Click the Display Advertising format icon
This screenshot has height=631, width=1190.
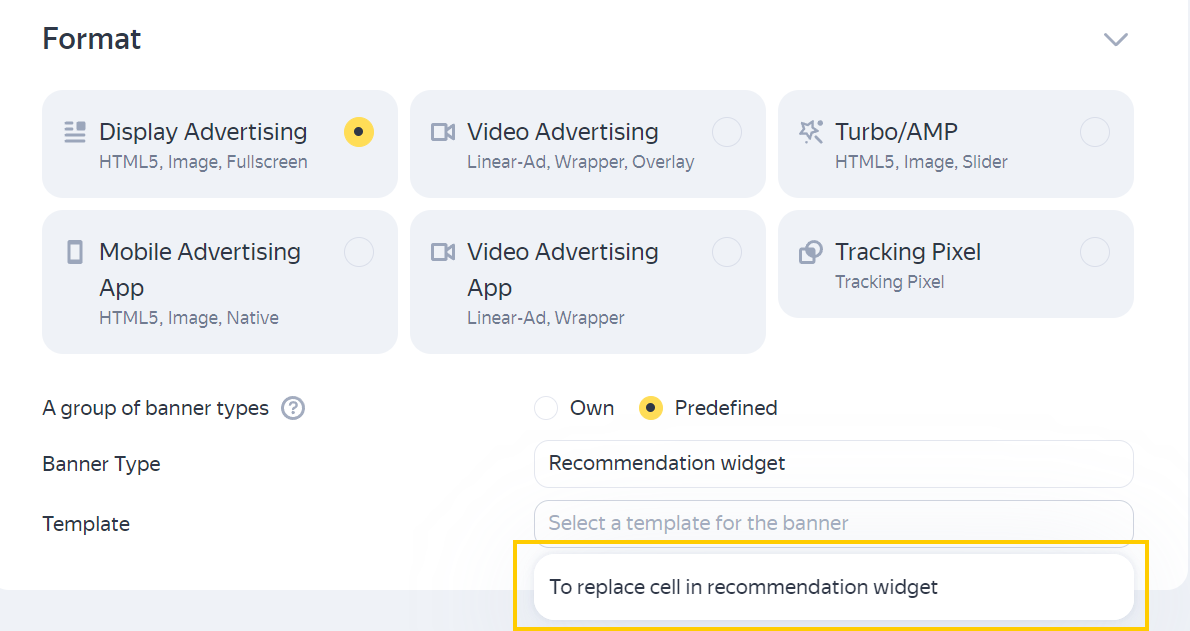click(75, 132)
